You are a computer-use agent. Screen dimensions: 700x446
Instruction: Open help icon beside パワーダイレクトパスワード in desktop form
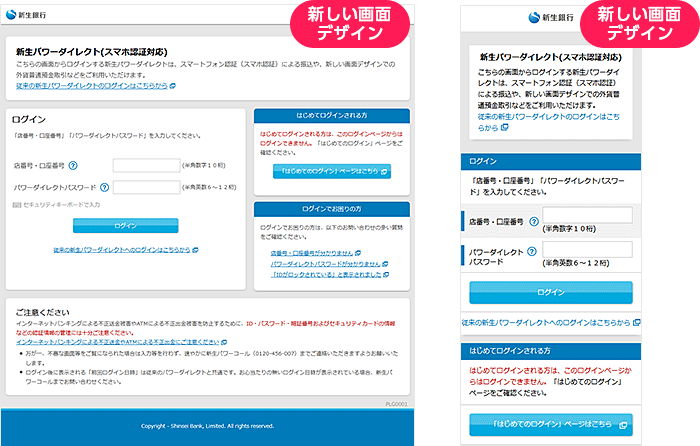pos(102,187)
